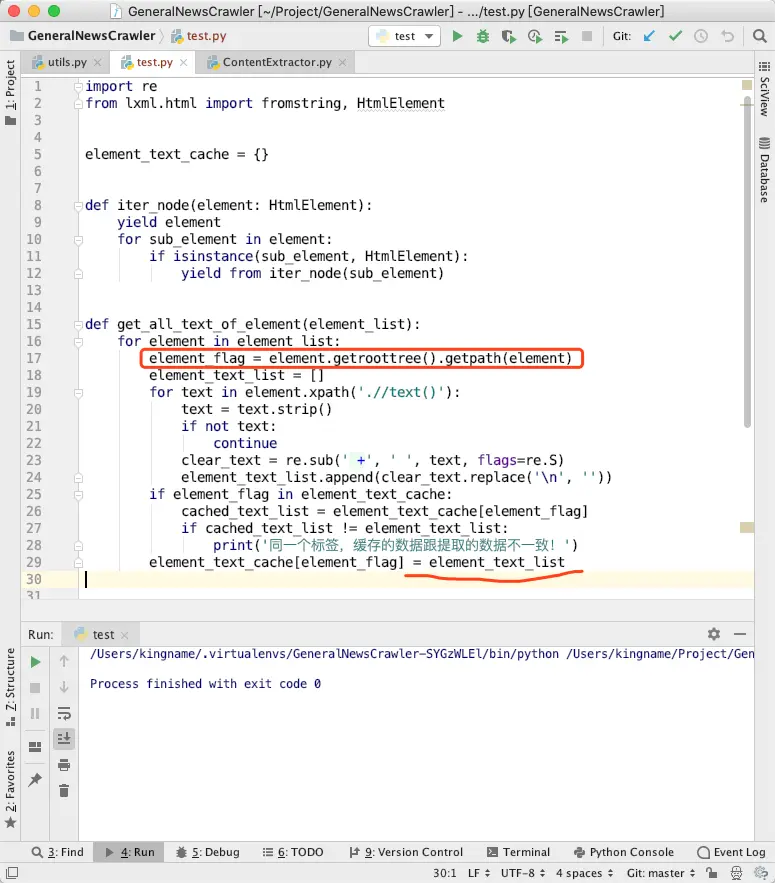Viewport: 775px width, 883px height.
Task: Open concurrency diagram run icon in toolbar
Action: tap(561, 36)
